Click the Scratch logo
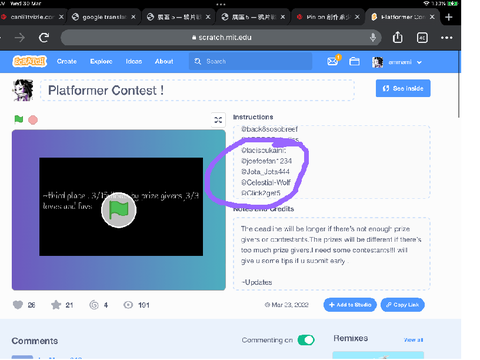This screenshot has width=480, height=360. click(29, 61)
